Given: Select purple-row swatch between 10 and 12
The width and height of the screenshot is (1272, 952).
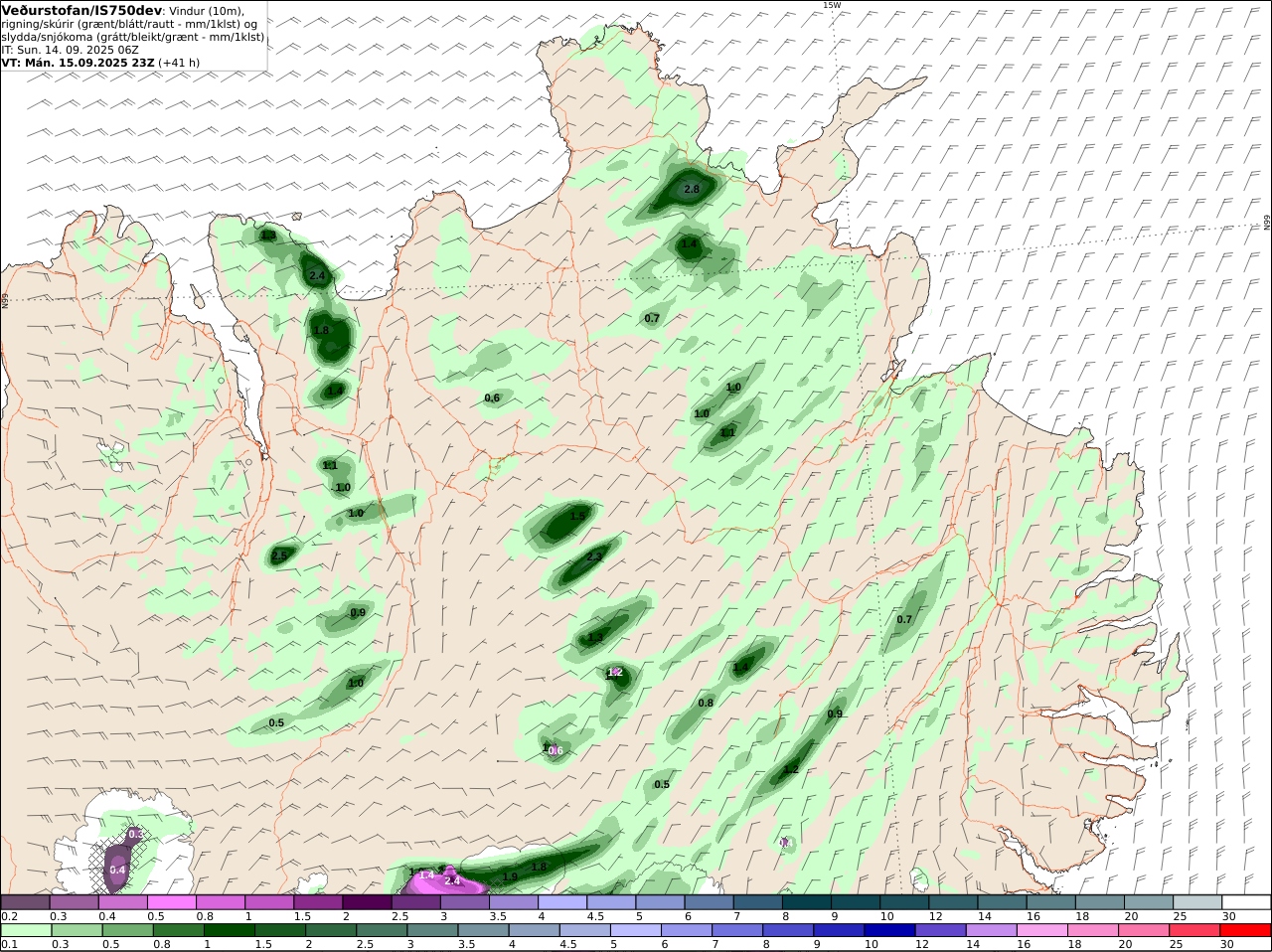Looking at the screenshot, I should (x=905, y=902).
